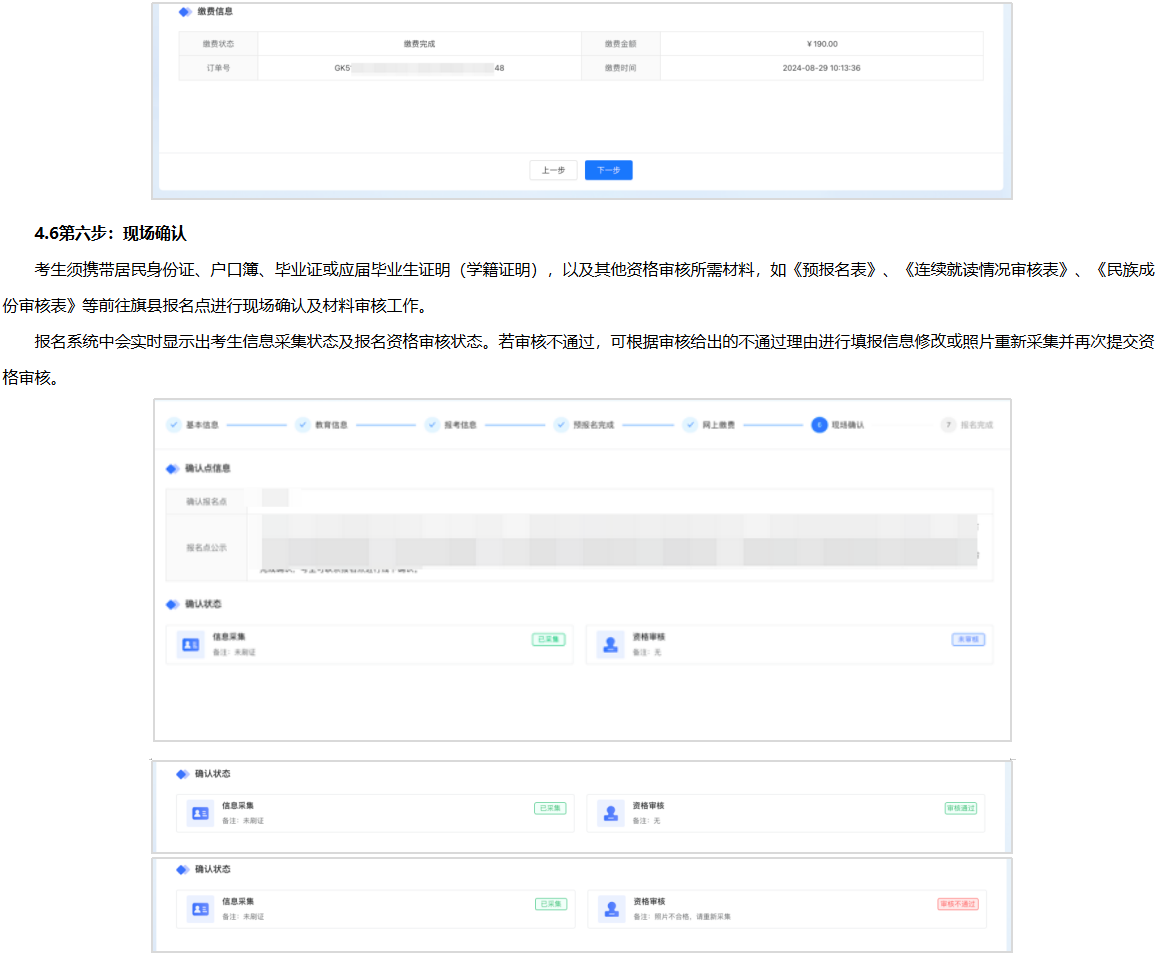The width and height of the screenshot is (1160, 958).
Task: Click the 下一步 button
Action: point(608,170)
